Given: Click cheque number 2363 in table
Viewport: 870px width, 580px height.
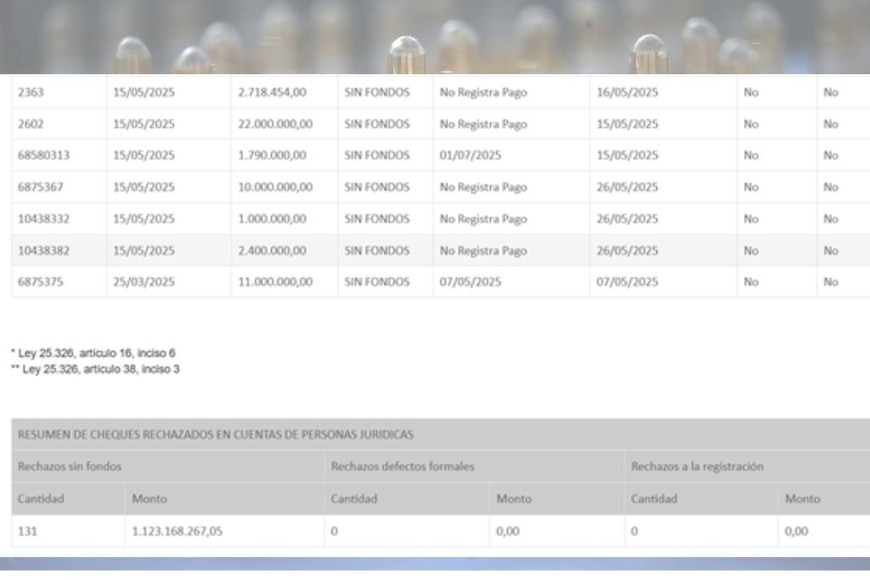Looking at the screenshot, I should 31,92.
